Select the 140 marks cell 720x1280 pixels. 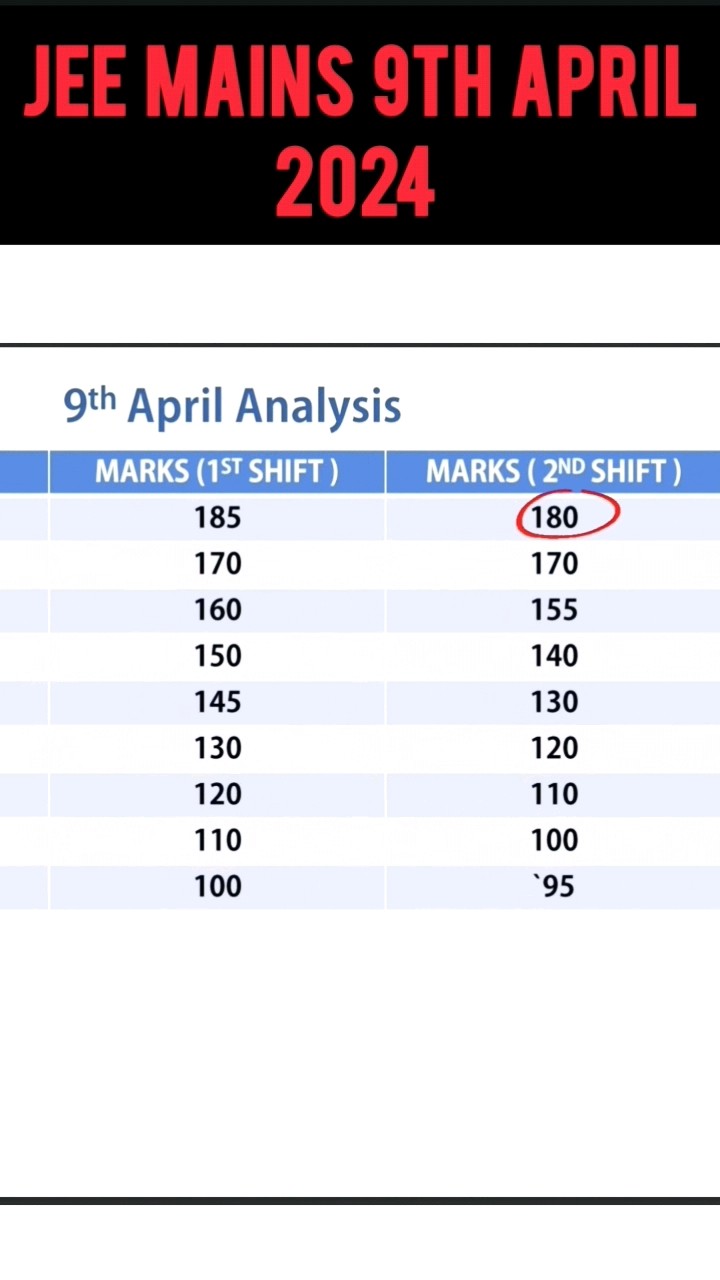point(554,656)
